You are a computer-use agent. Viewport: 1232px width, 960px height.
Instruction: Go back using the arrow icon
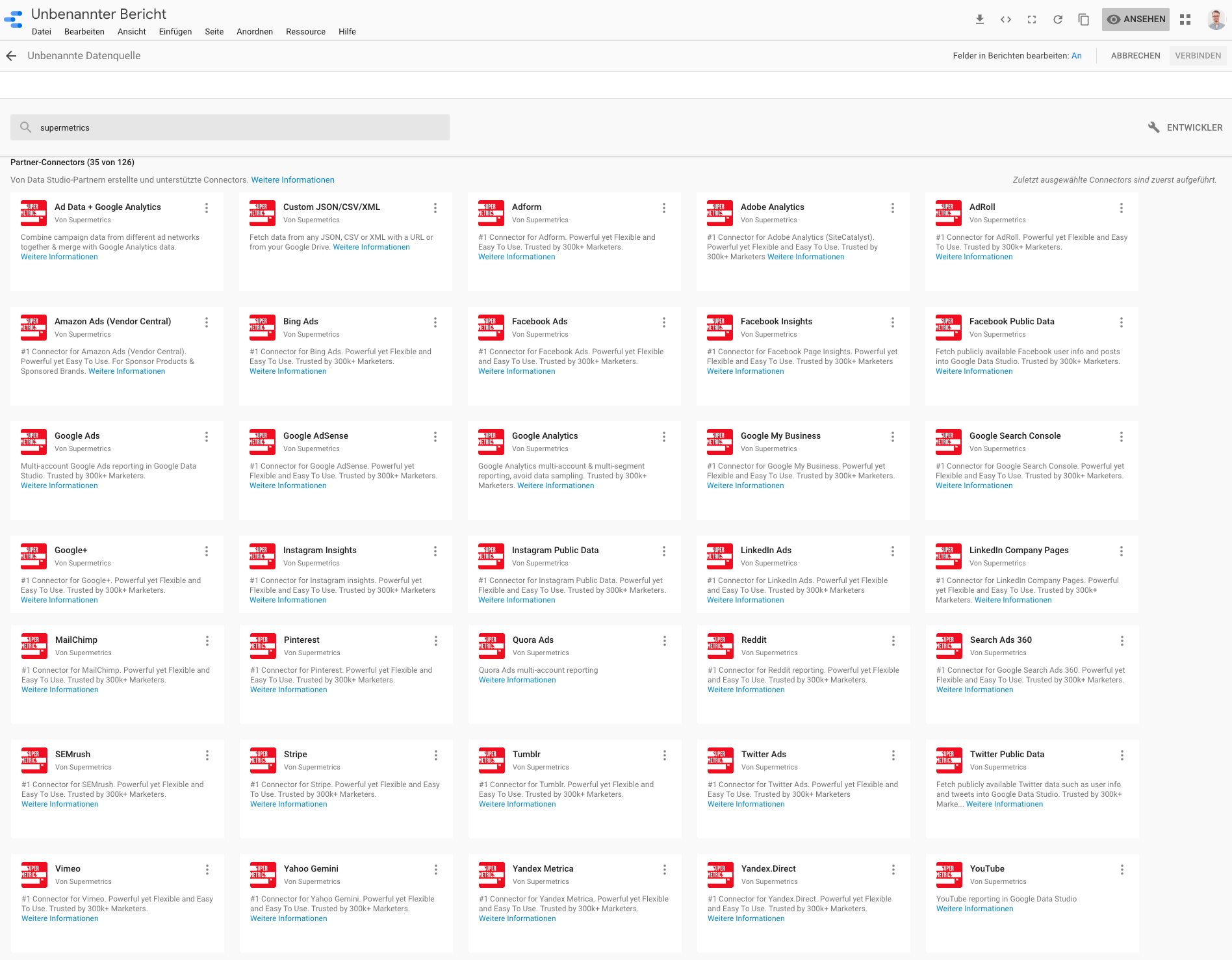[x=11, y=56]
